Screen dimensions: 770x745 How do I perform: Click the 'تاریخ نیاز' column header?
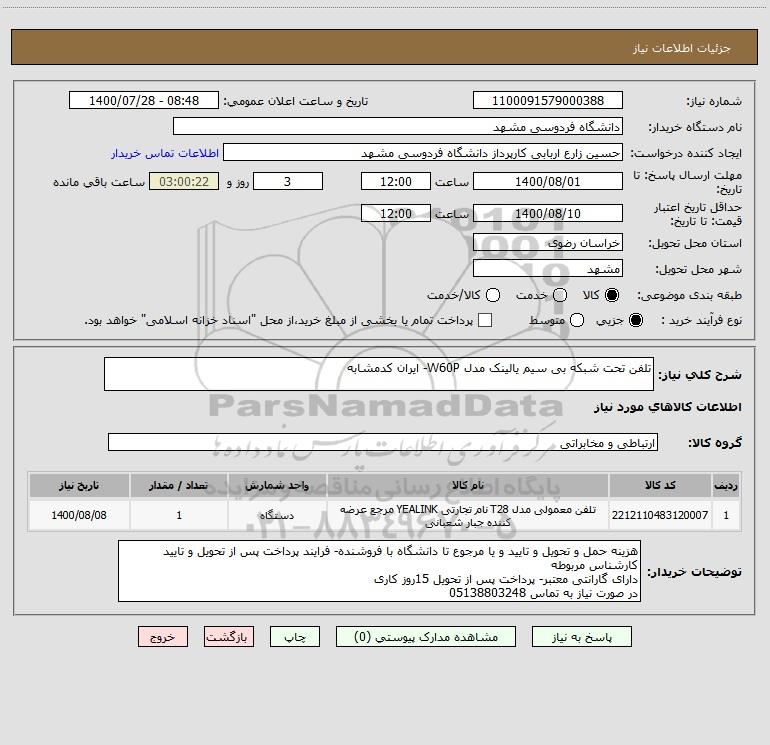pyautogui.click(x=79, y=485)
